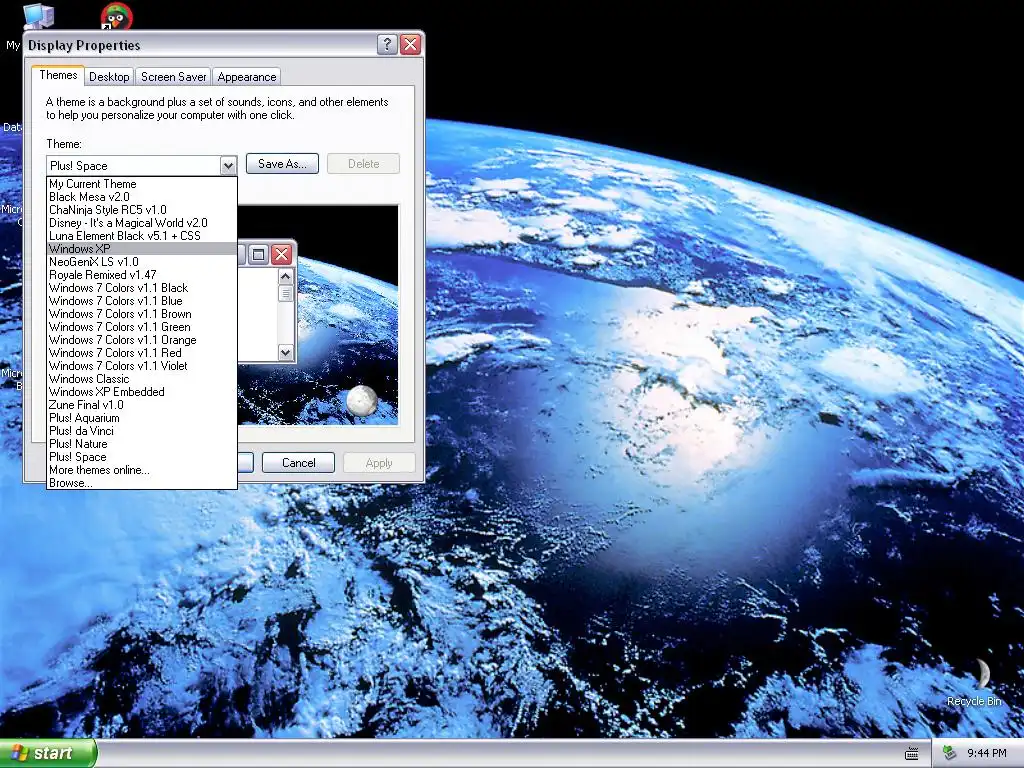Select My Current Theme from list

point(142,184)
